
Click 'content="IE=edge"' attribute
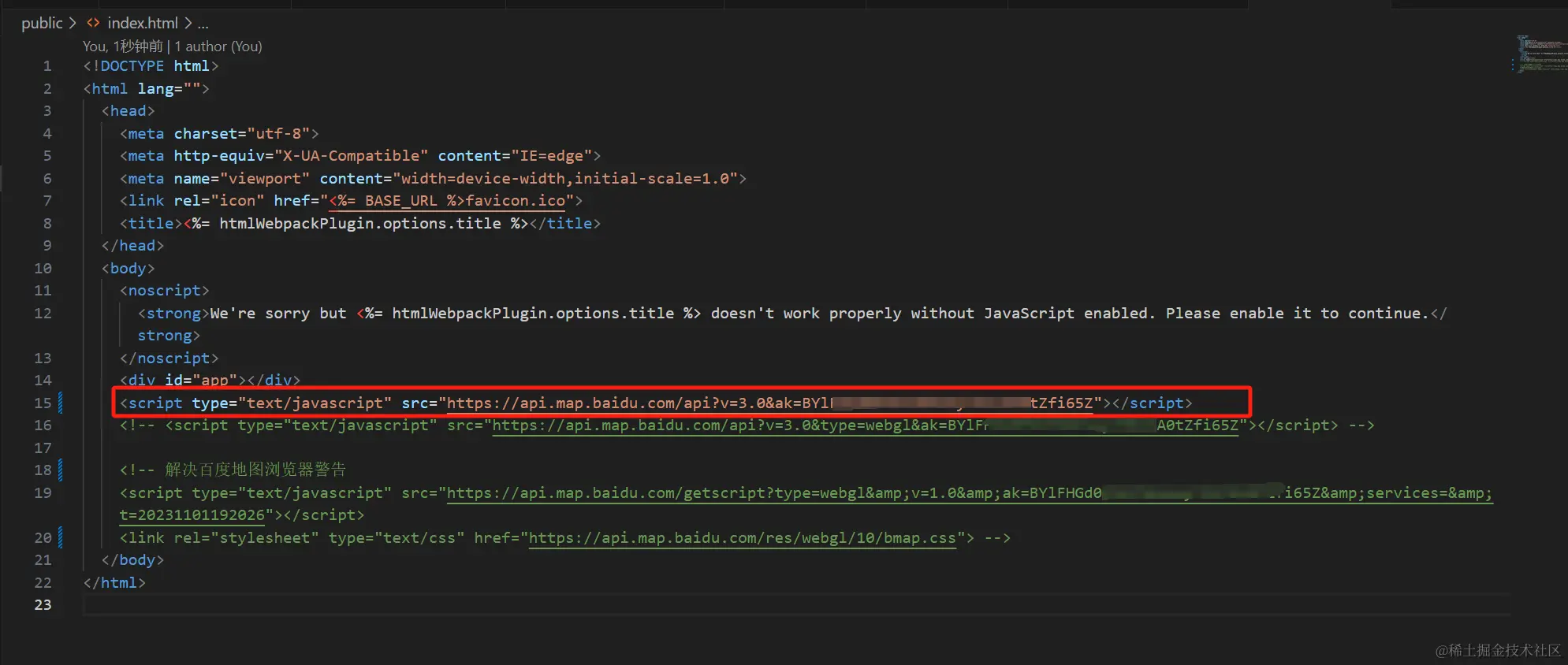(515, 156)
